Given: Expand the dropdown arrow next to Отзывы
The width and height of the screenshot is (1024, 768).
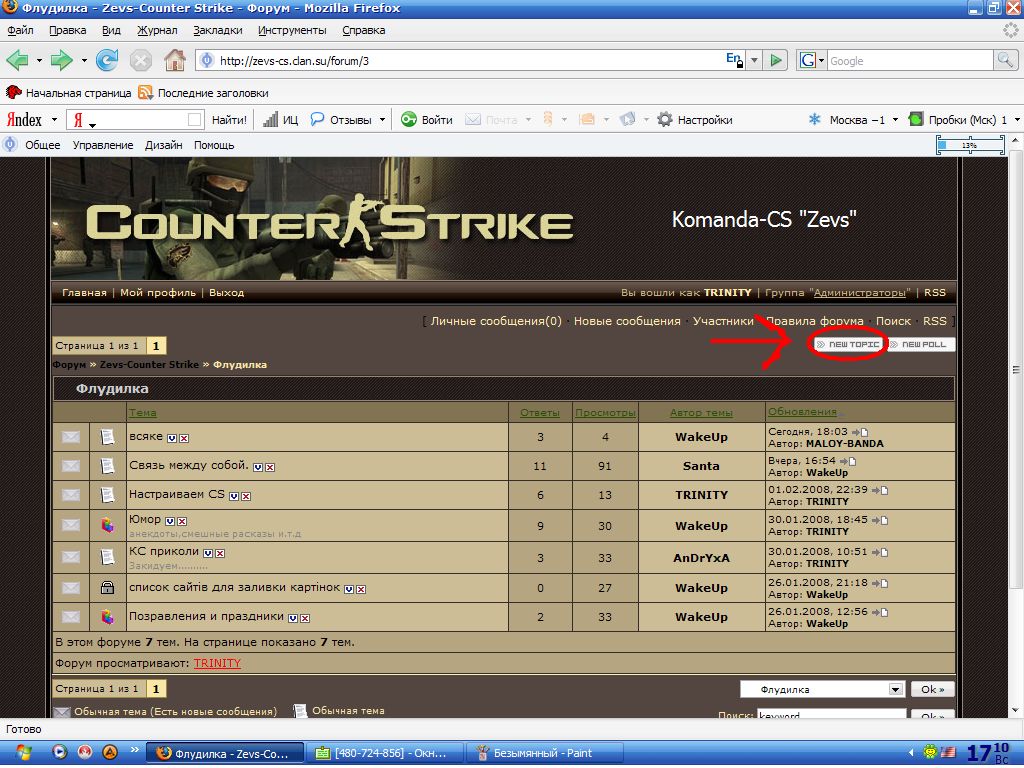Looking at the screenshot, I should [382, 120].
